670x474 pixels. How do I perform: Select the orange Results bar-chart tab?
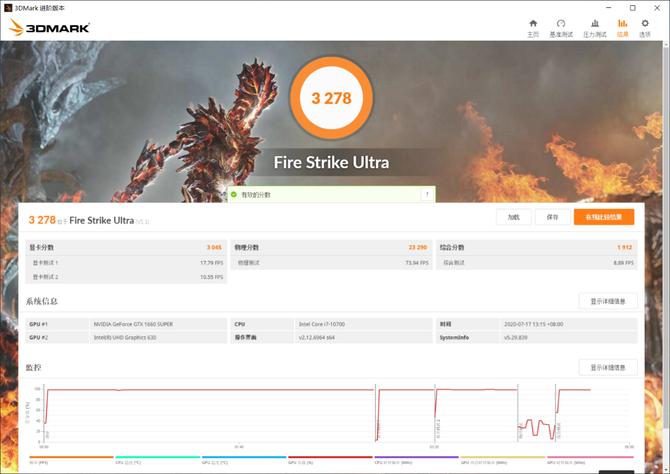pyautogui.click(x=623, y=28)
